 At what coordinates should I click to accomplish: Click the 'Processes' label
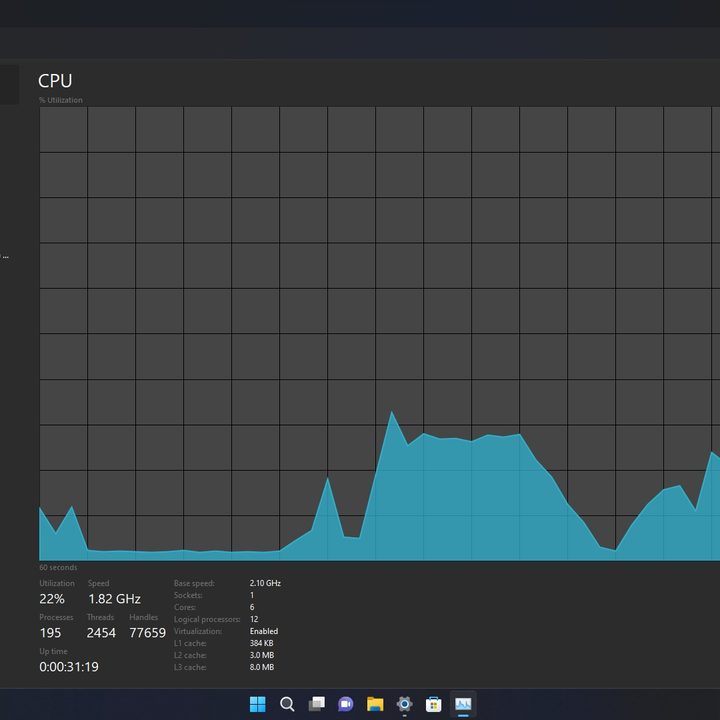tap(56, 617)
